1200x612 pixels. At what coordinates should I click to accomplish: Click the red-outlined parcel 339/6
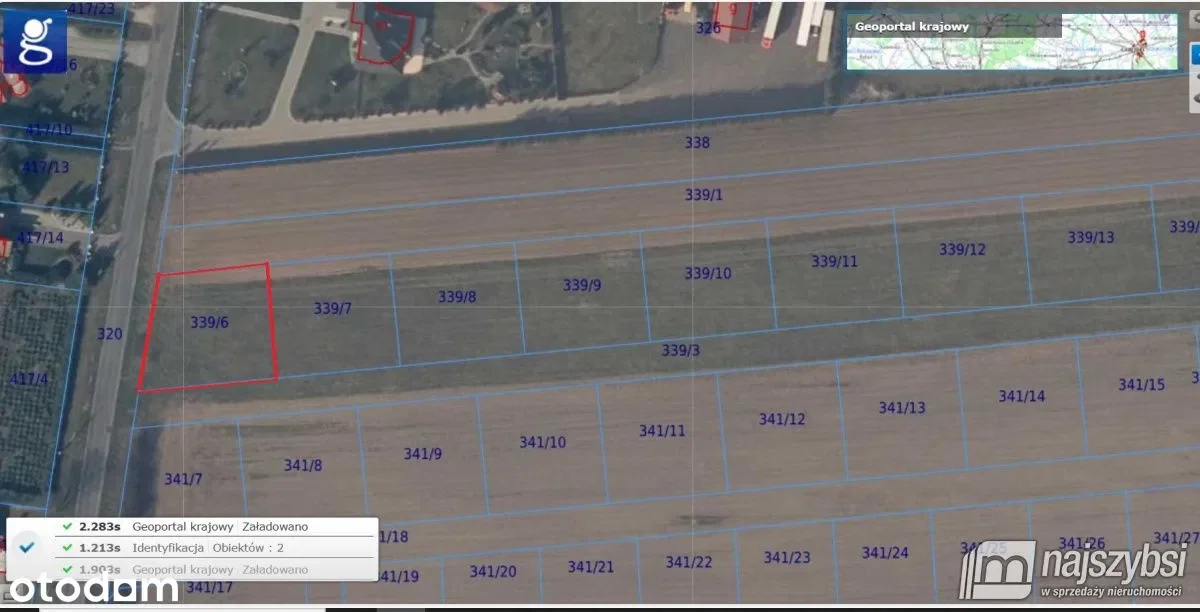tap(209, 323)
